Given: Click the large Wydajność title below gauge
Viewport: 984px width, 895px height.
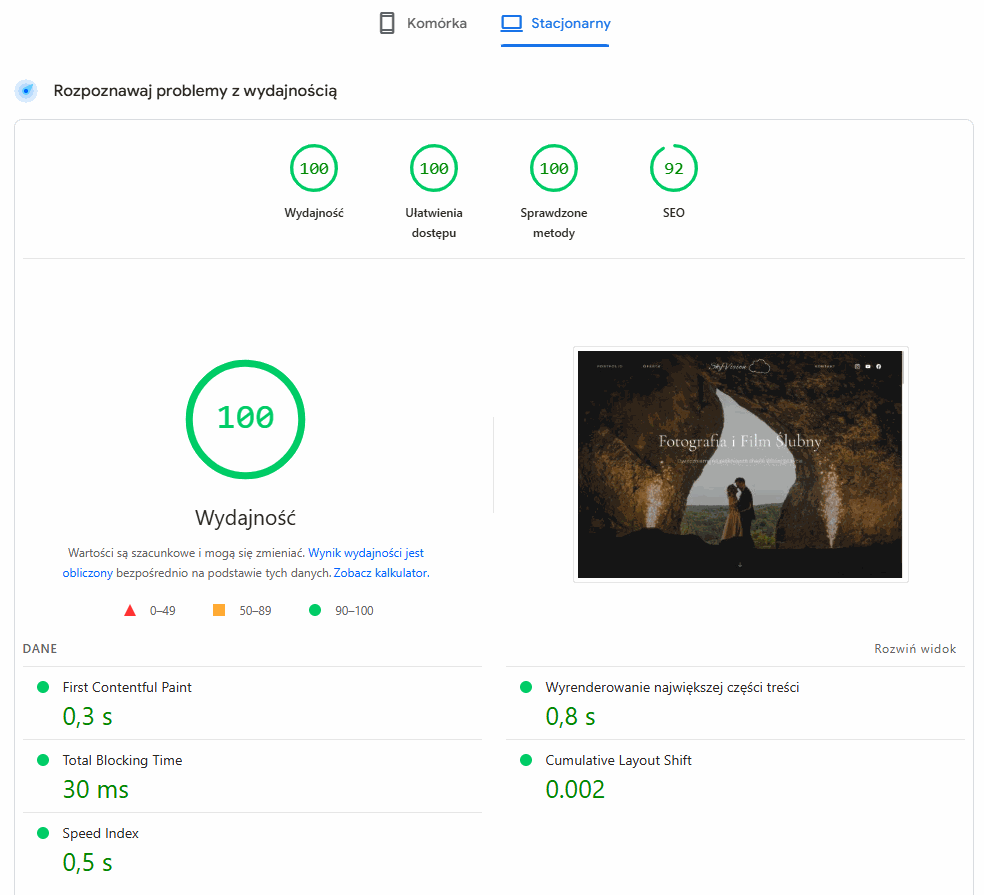Looking at the screenshot, I should (x=245, y=518).
